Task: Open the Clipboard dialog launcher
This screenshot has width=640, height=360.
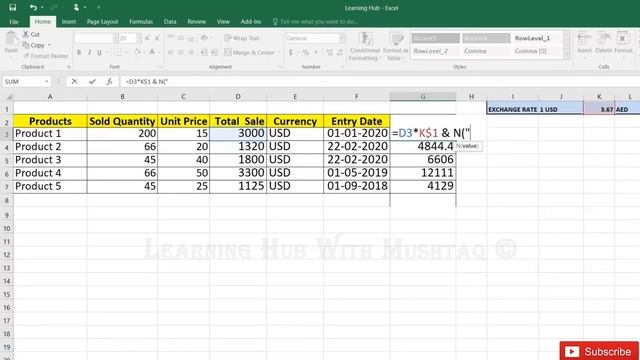Action: pyautogui.click(x=69, y=67)
